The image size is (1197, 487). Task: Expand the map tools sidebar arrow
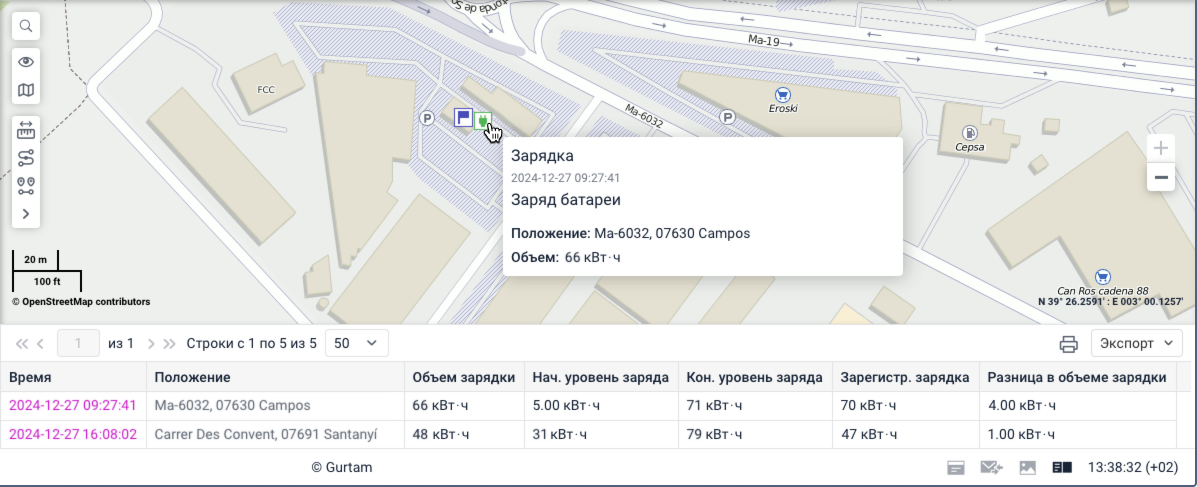click(26, 214)
